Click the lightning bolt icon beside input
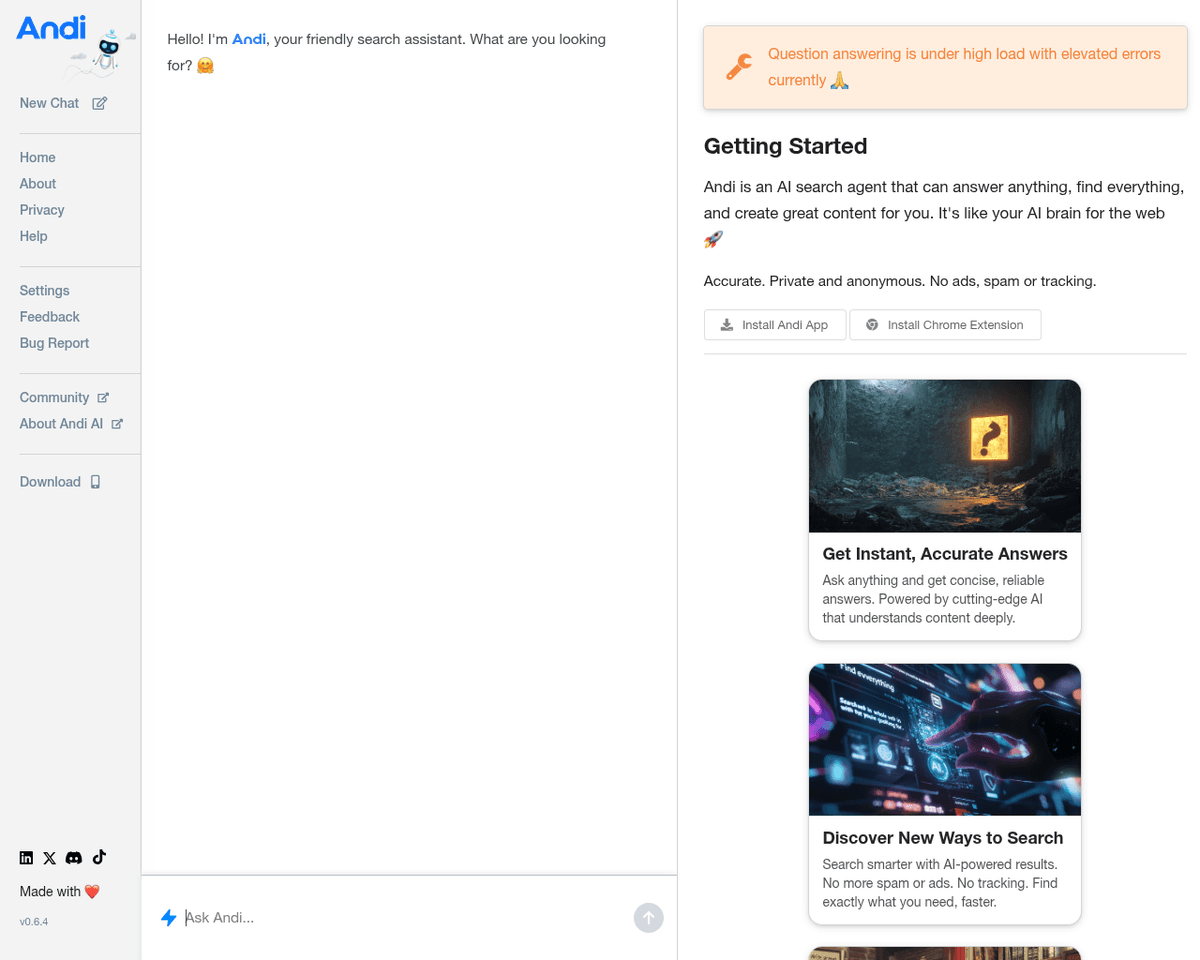Screen dimensions: 1200x960 pos(169,918)
